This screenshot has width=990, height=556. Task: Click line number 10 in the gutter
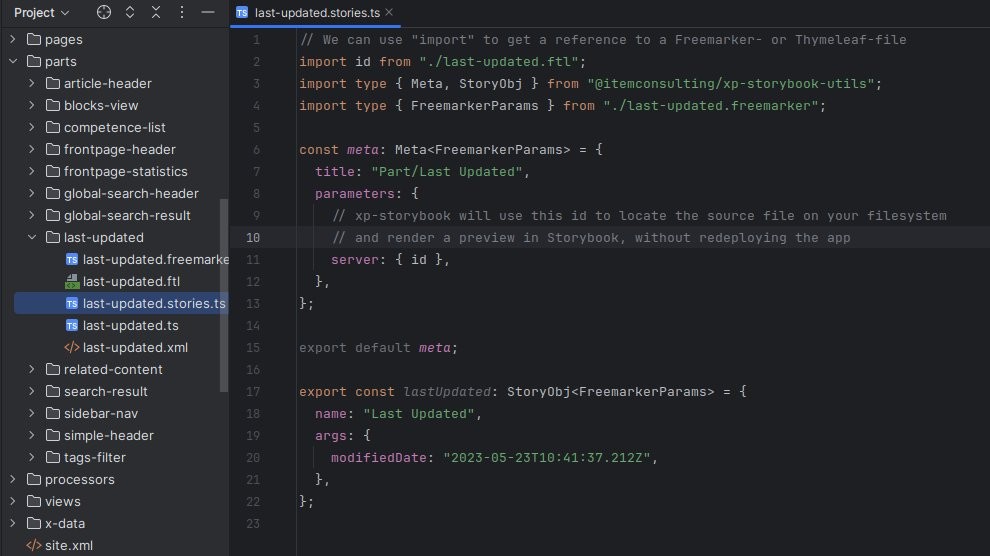tap(253, 237)
